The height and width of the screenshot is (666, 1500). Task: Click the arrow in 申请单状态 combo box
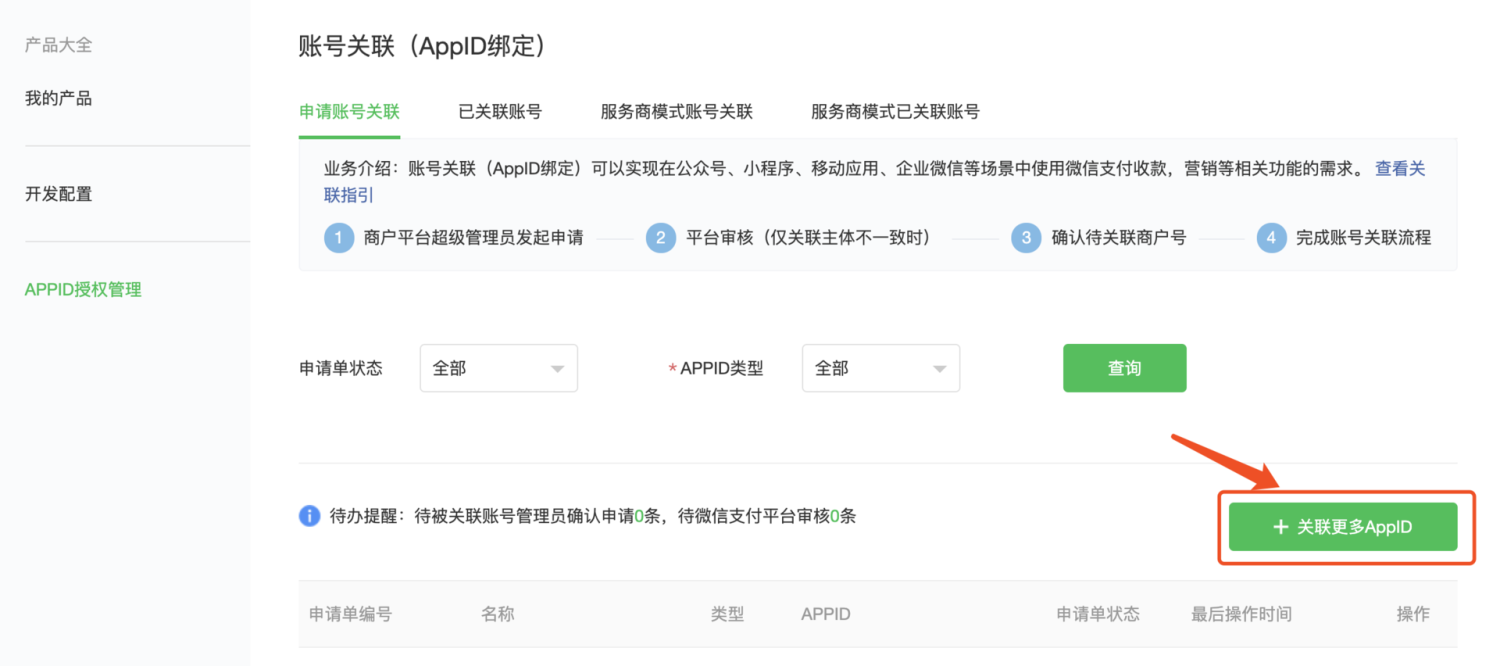(x=557, y=369)
